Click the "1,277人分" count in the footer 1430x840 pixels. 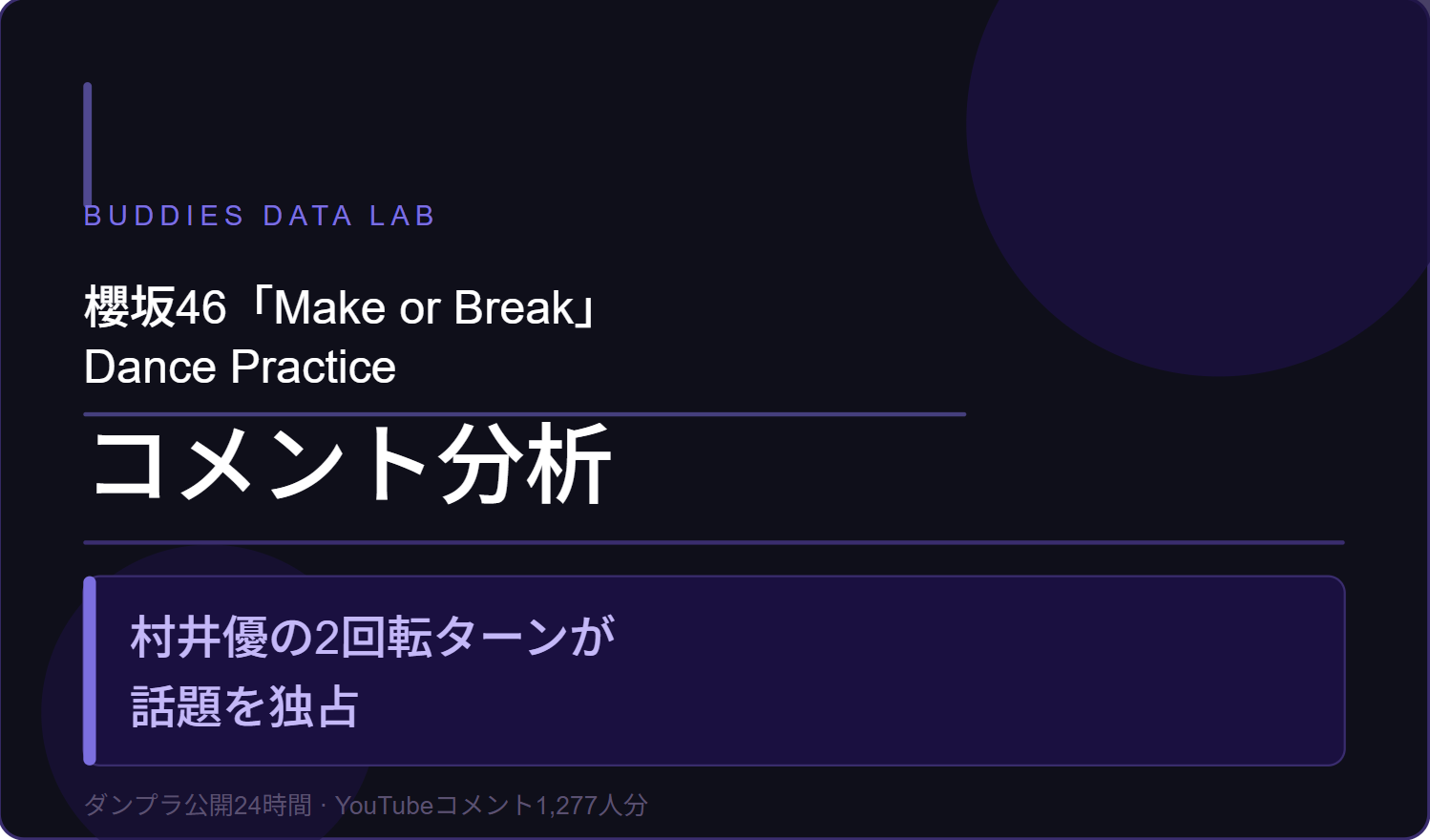[591, 806]
